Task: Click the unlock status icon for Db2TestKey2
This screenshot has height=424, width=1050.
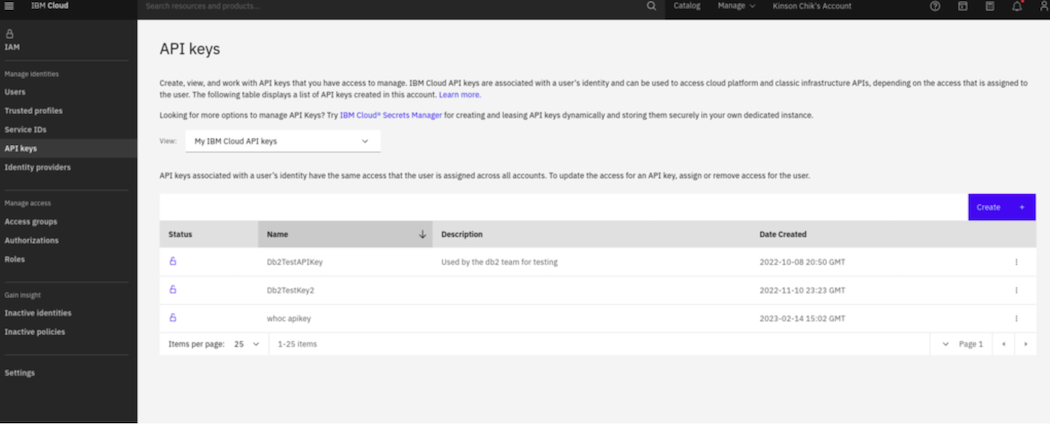Action: click(173, 289)
